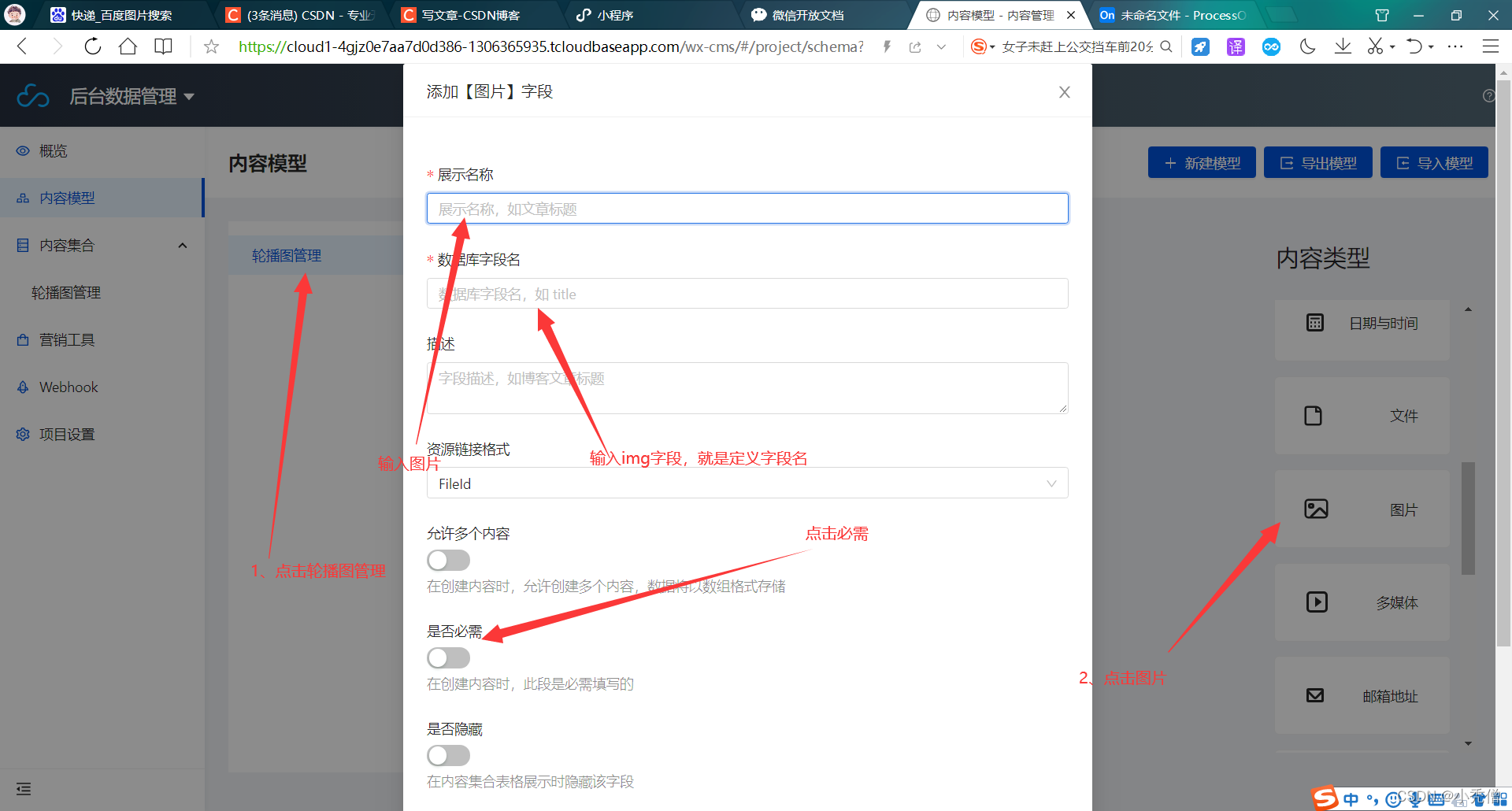Click the 导入模型 button
The height and width of the screenshot is (811, 1512).
point(1434,163)
